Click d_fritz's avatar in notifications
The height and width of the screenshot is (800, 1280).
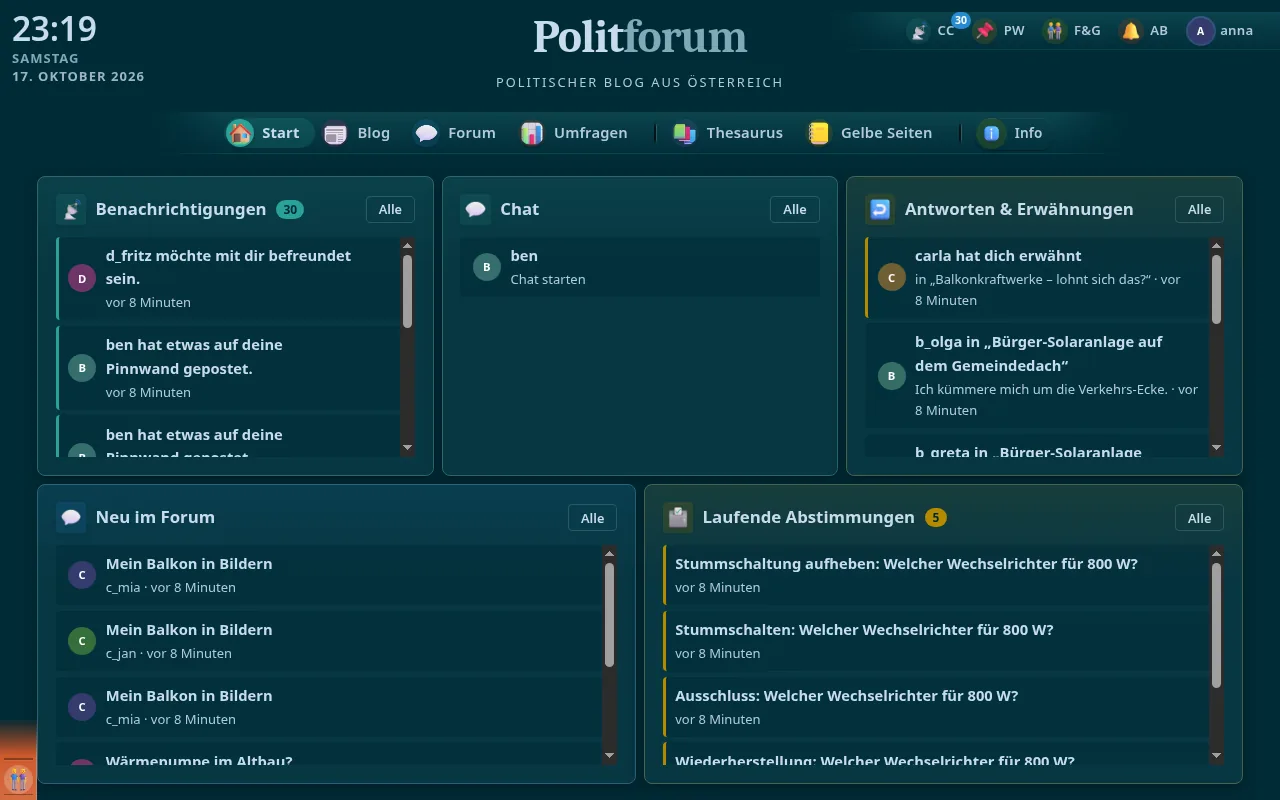click(x=82, y=278)
